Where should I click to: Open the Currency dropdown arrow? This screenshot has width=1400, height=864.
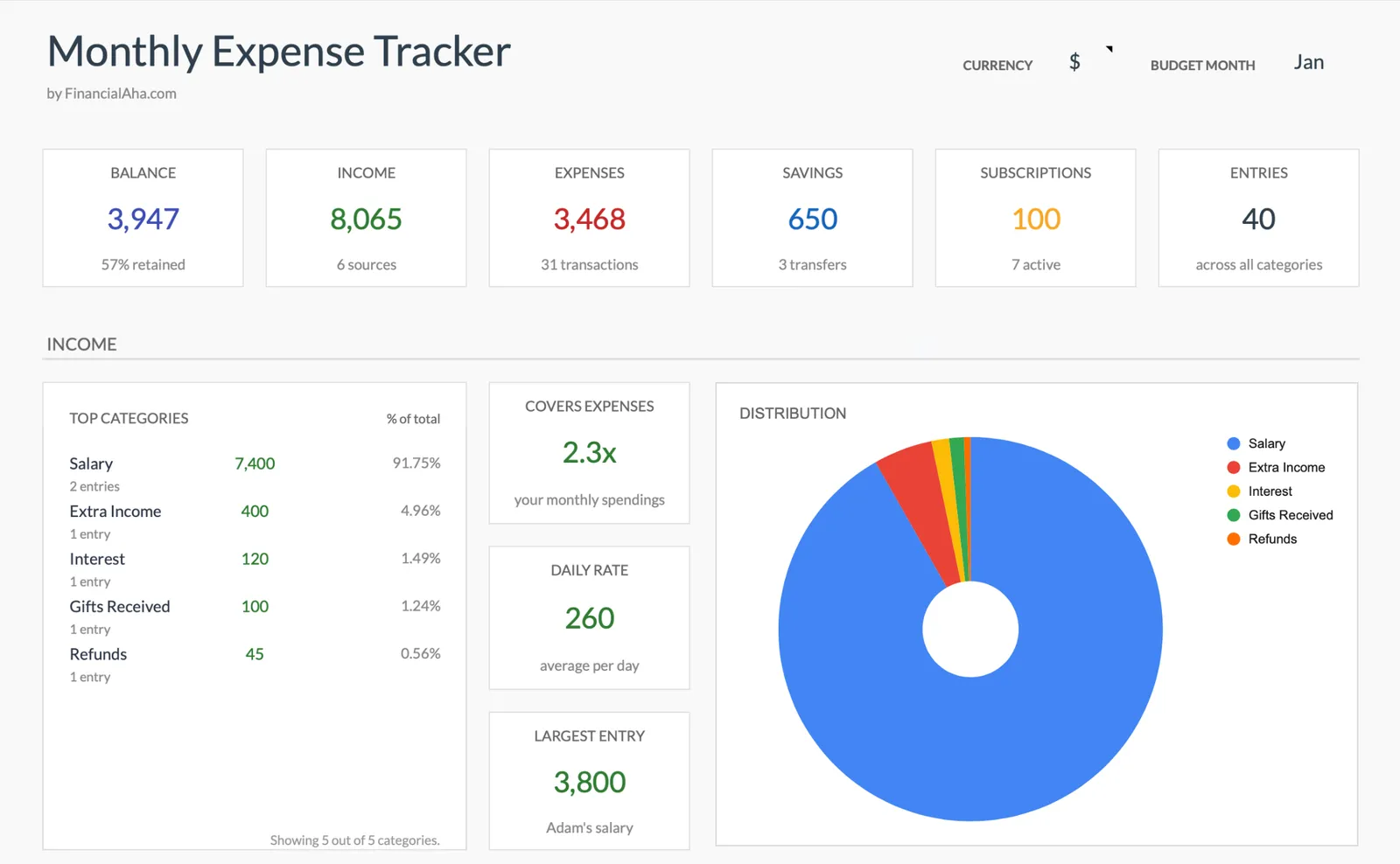click(x=1109, y=50)
